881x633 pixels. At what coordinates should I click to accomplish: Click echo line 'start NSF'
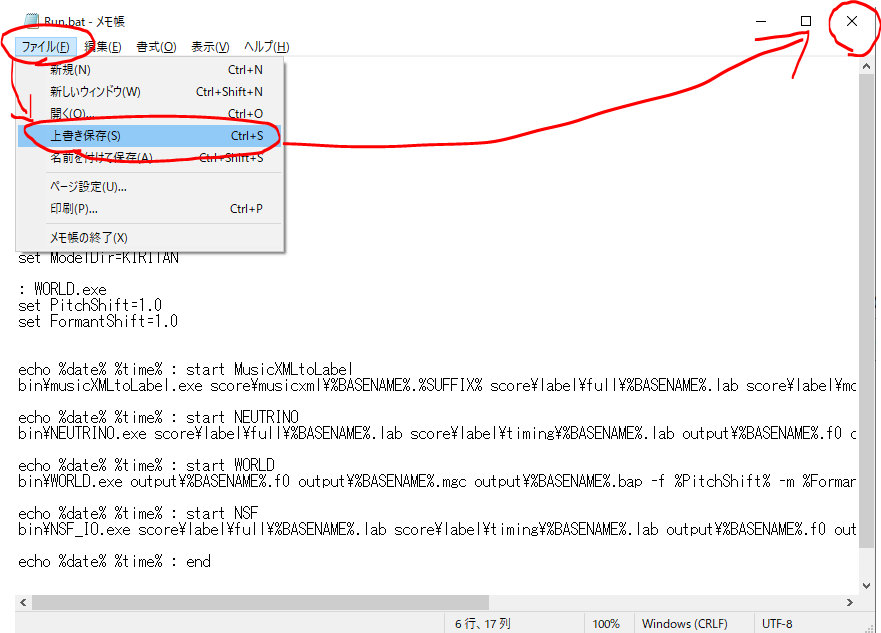click(138, 513)
